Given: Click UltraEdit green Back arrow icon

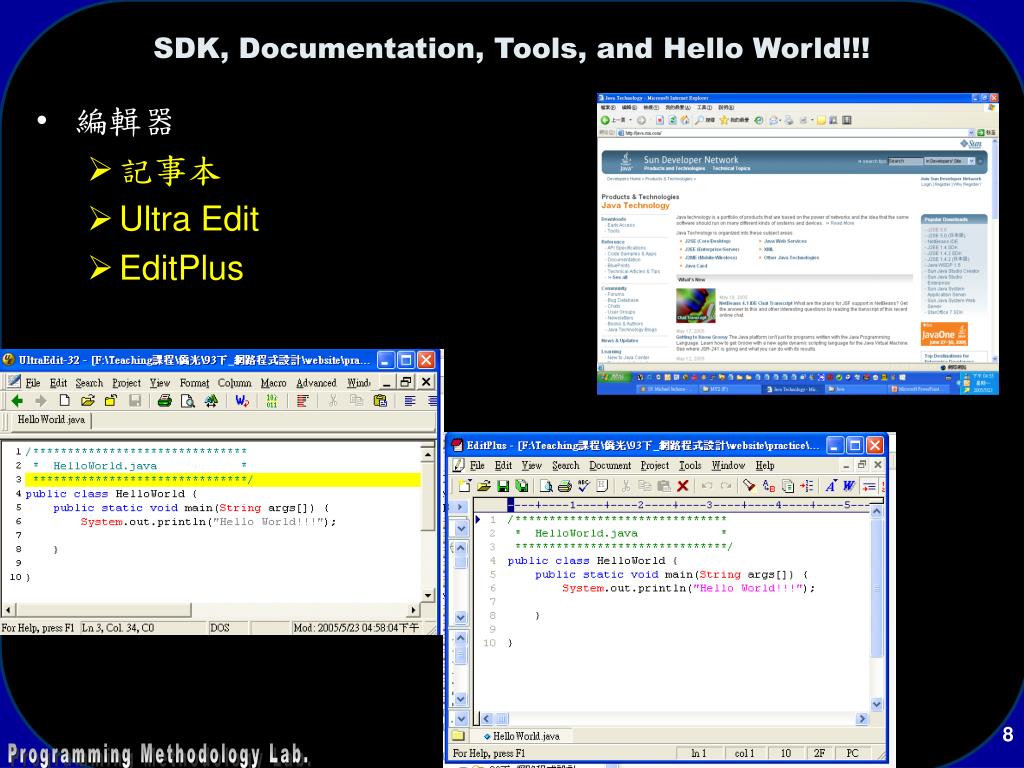Looking at the screenshot, I should [x=17, y=400].
